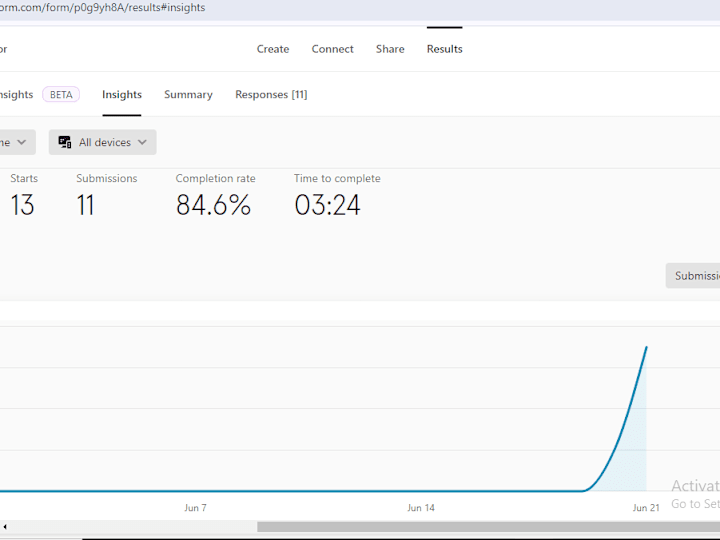Image resolution: width=720 pixels, height=540 pixels.
Task: Open the Create tab
Action: [273, 49]
